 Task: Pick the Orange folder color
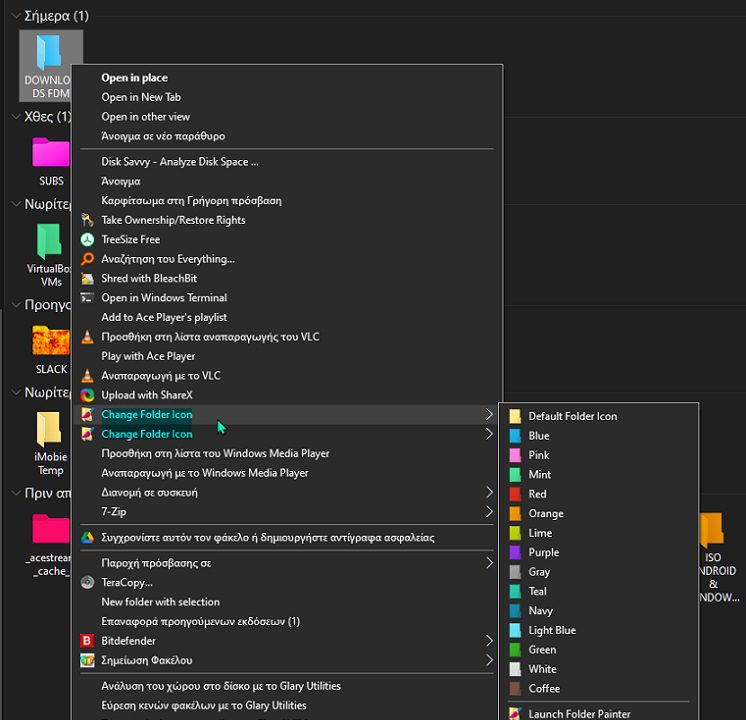pos(599,514)
